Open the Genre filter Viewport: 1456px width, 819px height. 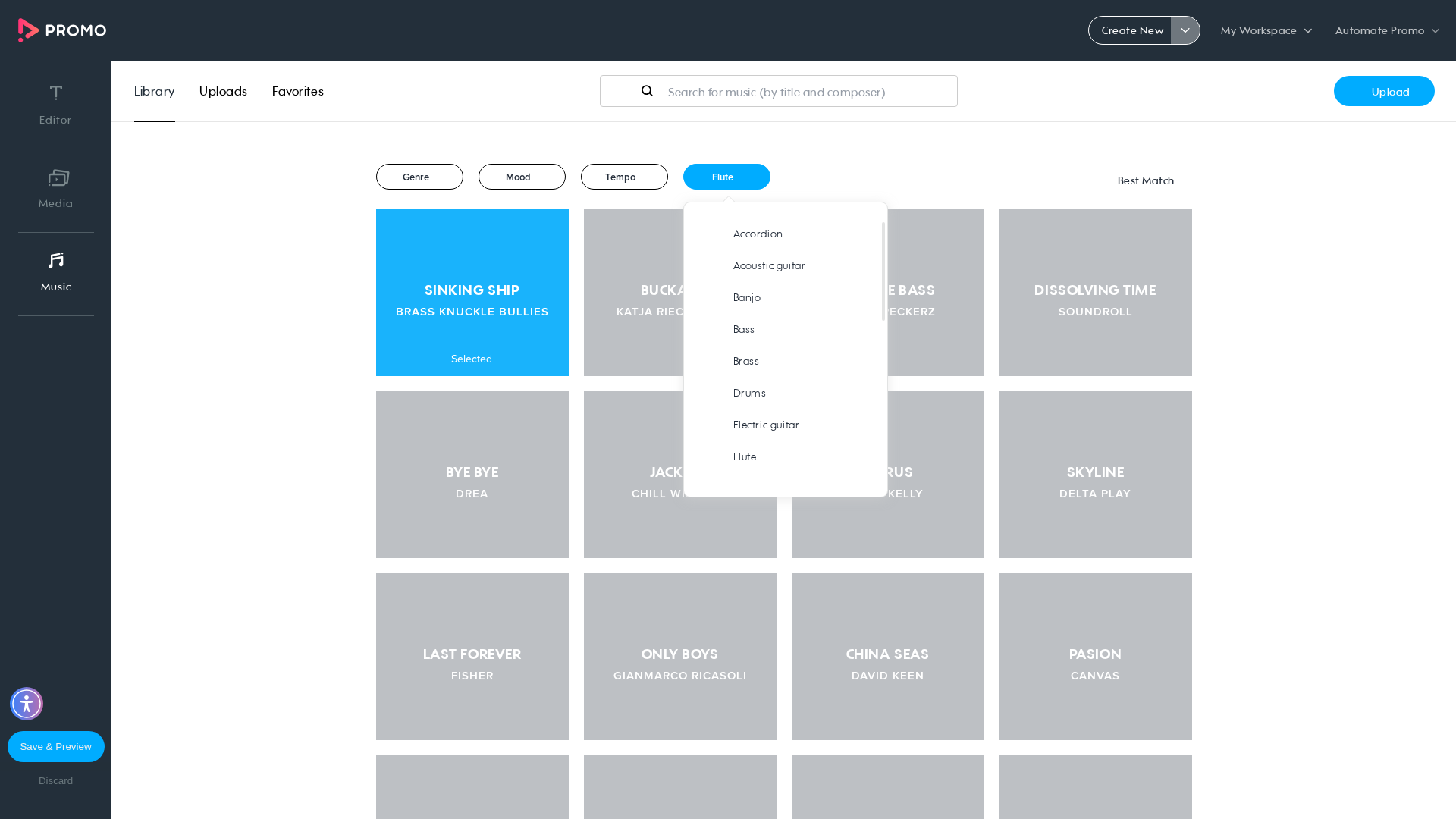point(419,177)
